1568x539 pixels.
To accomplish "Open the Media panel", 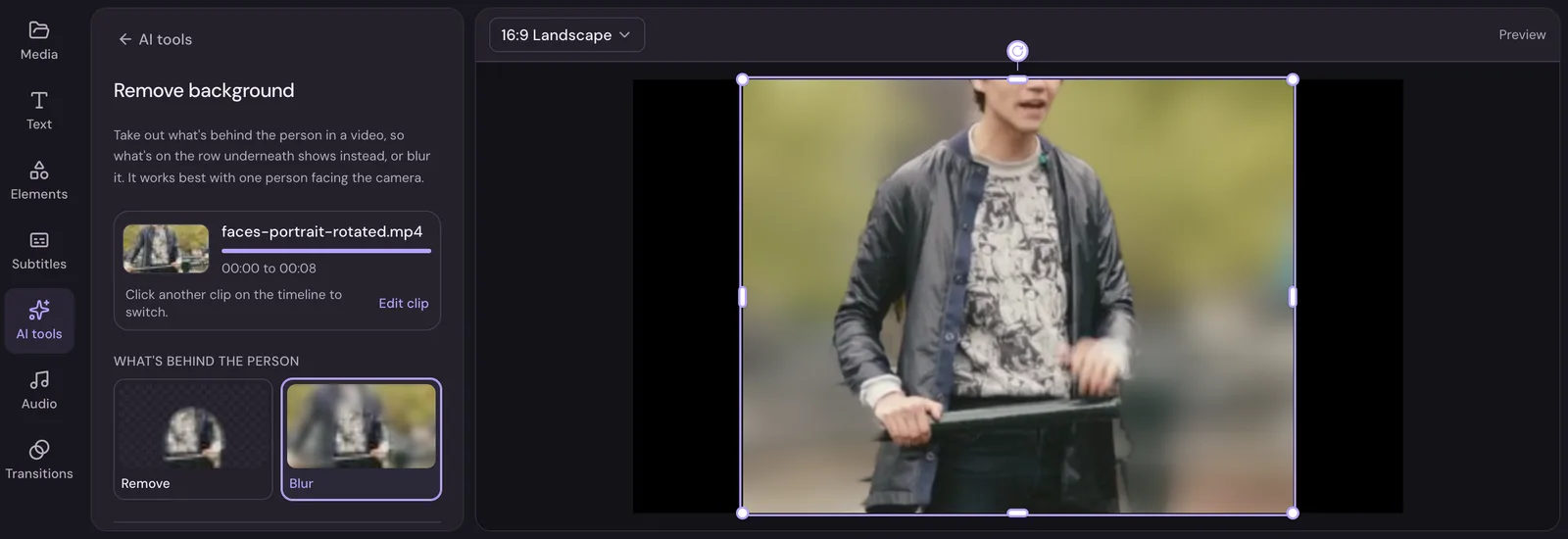I will (x=39, y=41).
